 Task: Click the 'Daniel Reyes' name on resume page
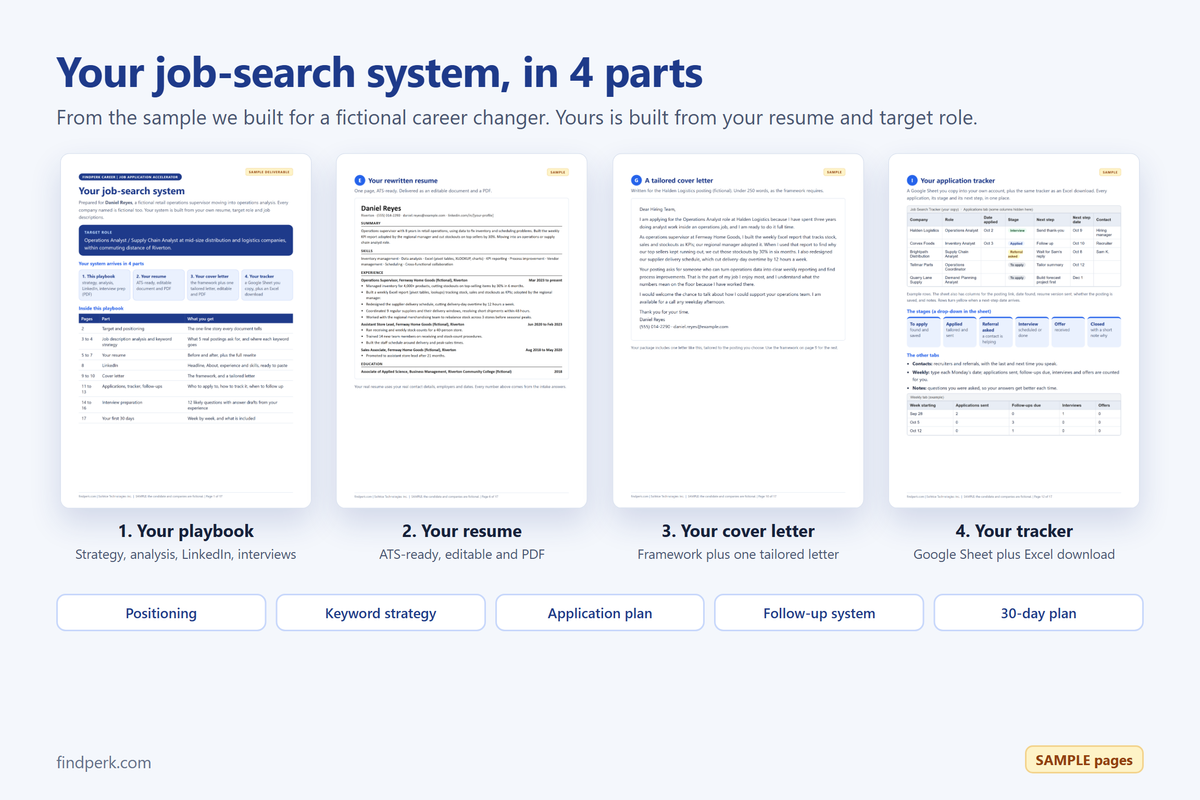tap(380, 208)
